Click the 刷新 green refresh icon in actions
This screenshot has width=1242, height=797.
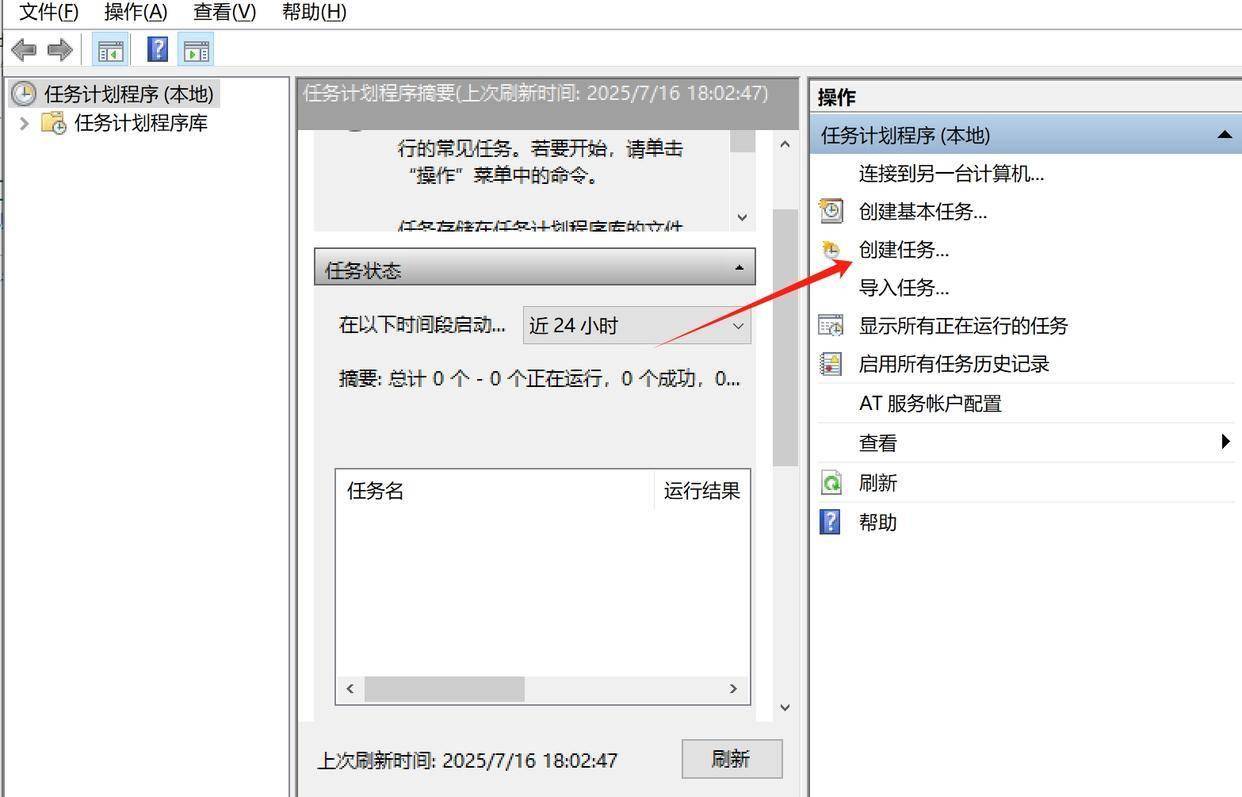(x=831, y=483)
